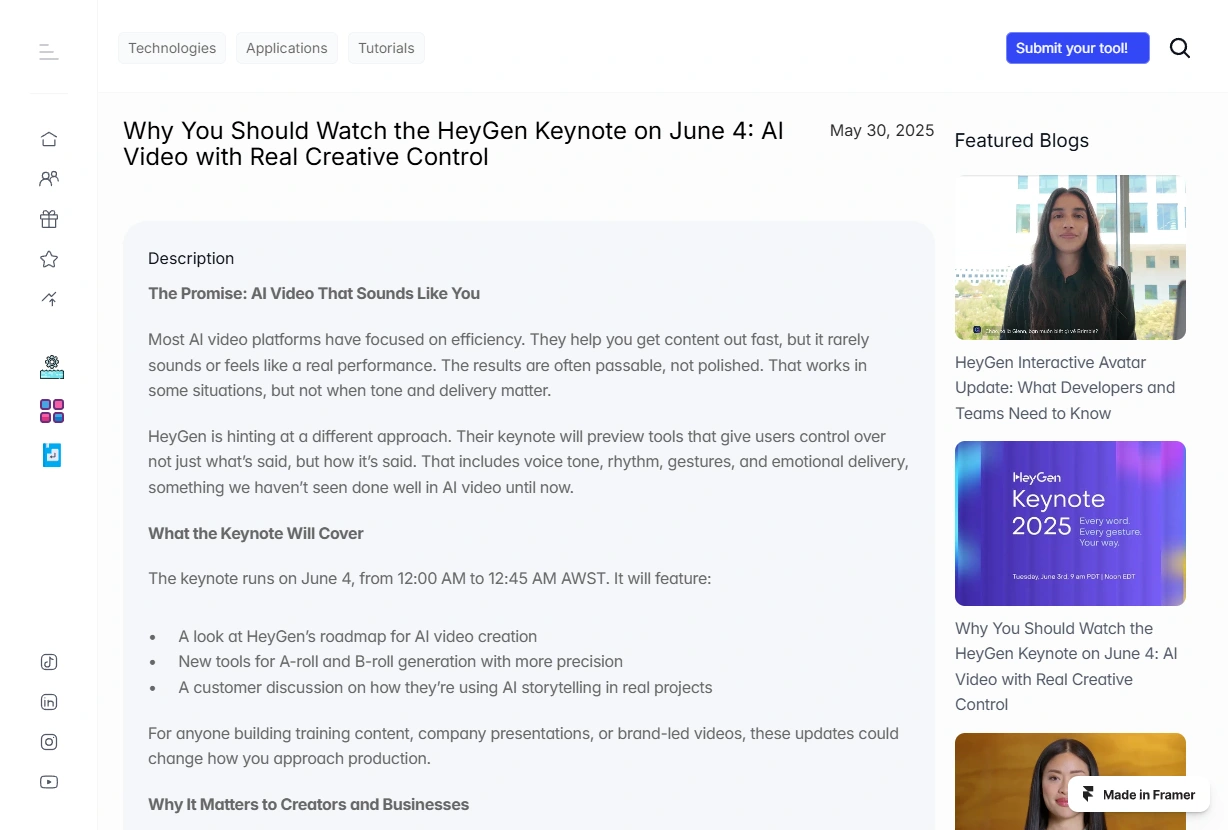Click 'Why It Matters to Creators and Businesses'
The image size is (1228, 830).
(x=309, y=804)
